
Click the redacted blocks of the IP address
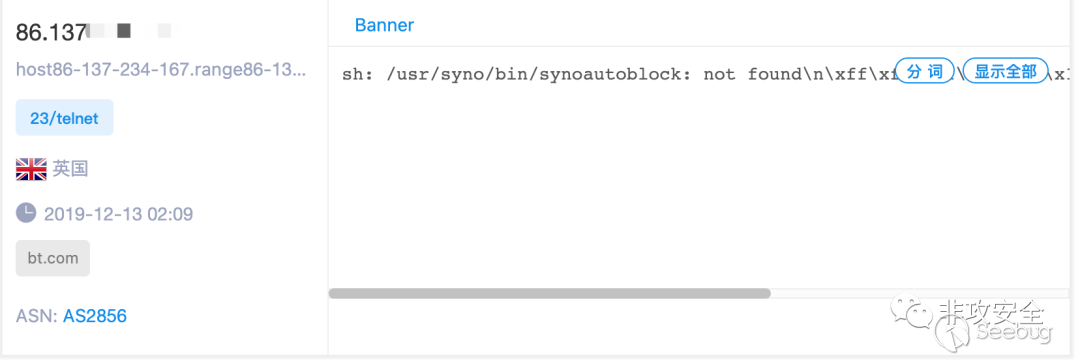pyautogui.click(x=129, y=31)
